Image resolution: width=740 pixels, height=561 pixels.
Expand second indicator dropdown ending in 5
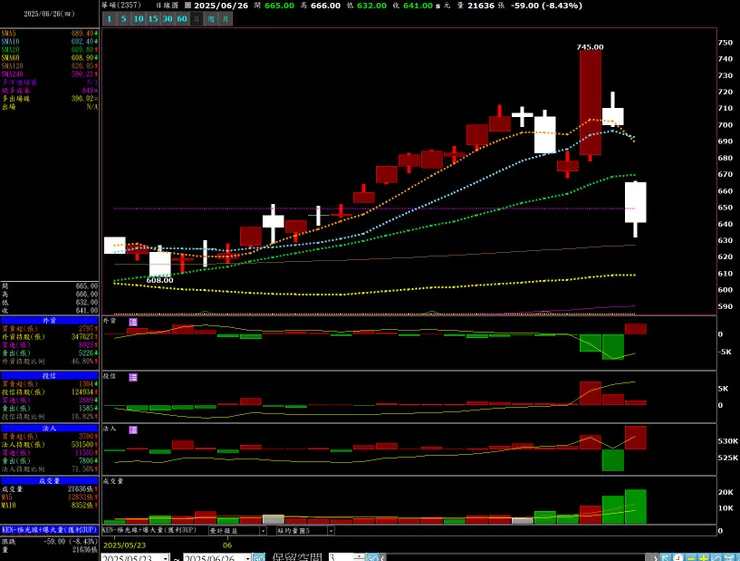(x=331, y=531)
